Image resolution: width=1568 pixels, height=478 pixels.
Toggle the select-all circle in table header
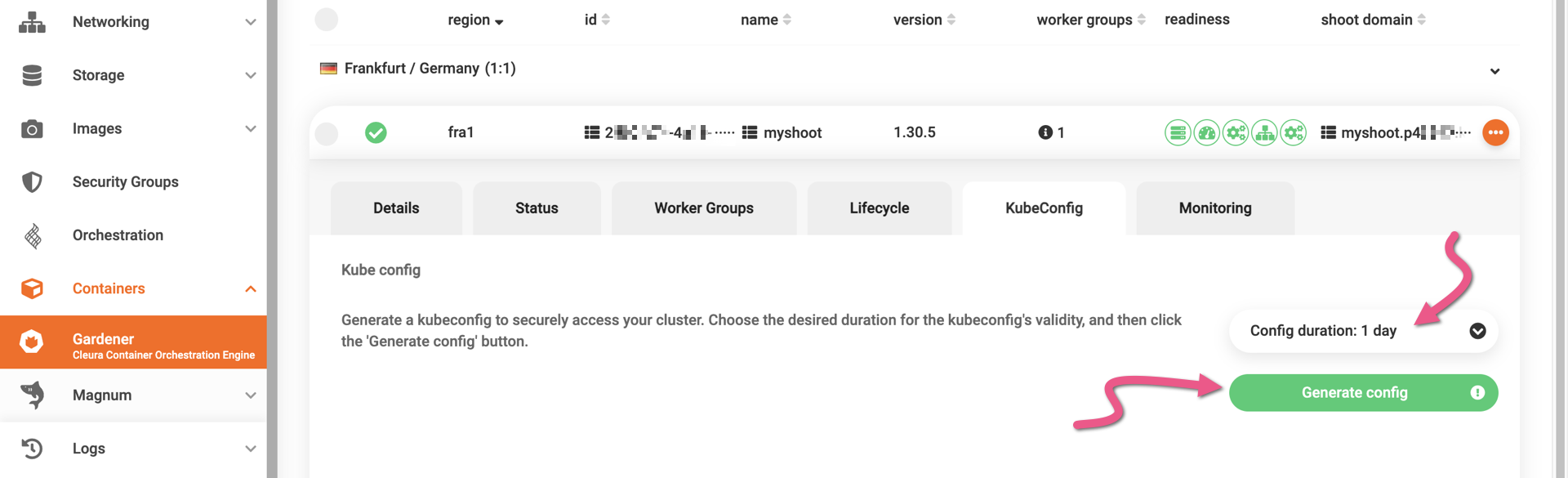tap(327, 20)
